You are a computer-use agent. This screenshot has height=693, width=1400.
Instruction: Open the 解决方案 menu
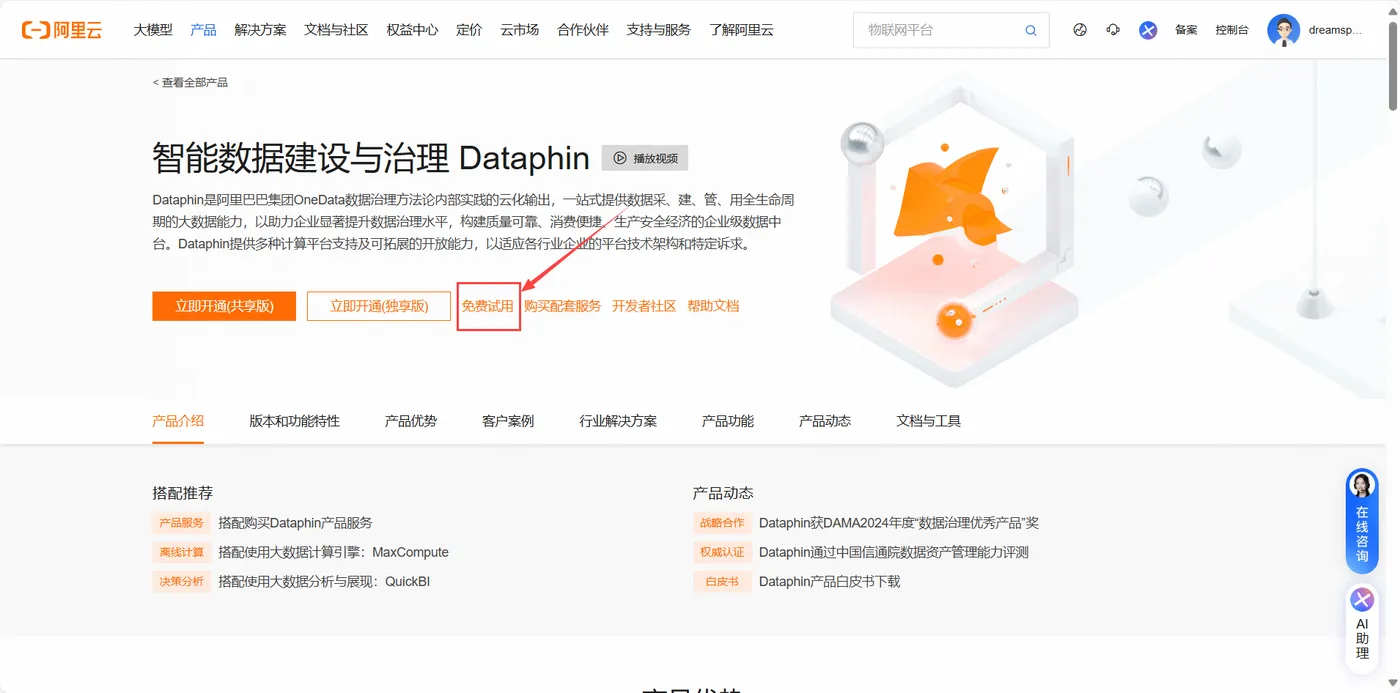[x=260, y=30]
